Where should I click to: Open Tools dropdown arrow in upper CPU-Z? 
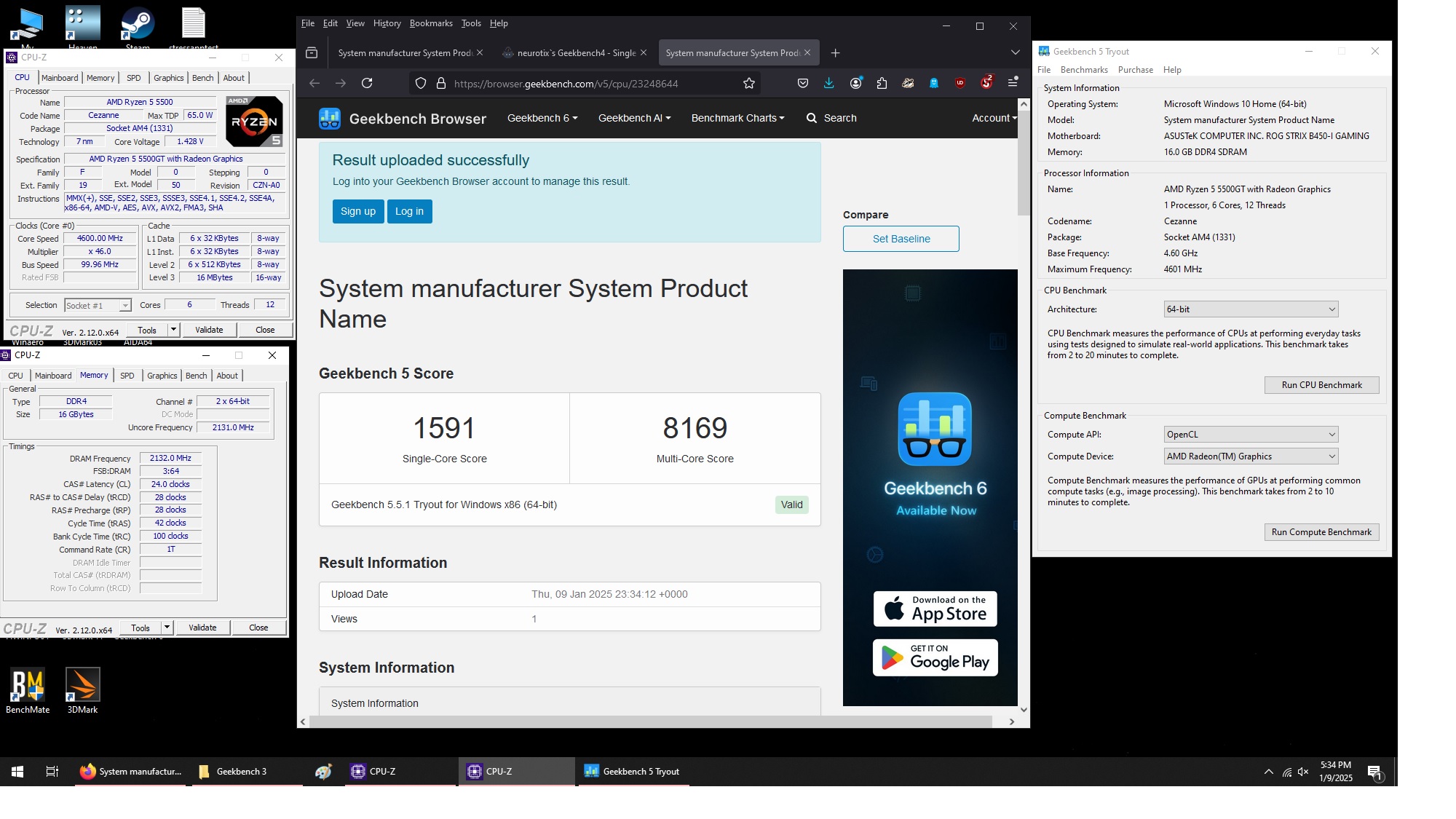tap(173, 330)
